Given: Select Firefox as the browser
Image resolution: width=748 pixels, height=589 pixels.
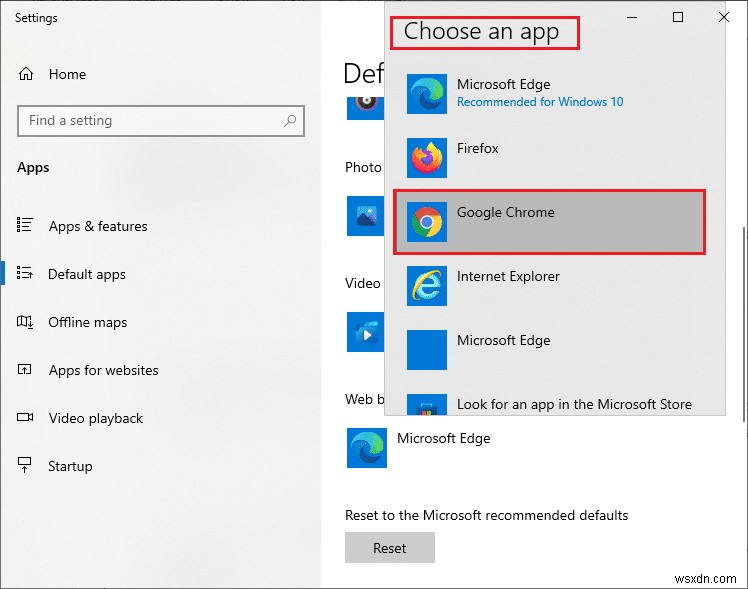Looking at the screenshot, I should tap(549, 158).
